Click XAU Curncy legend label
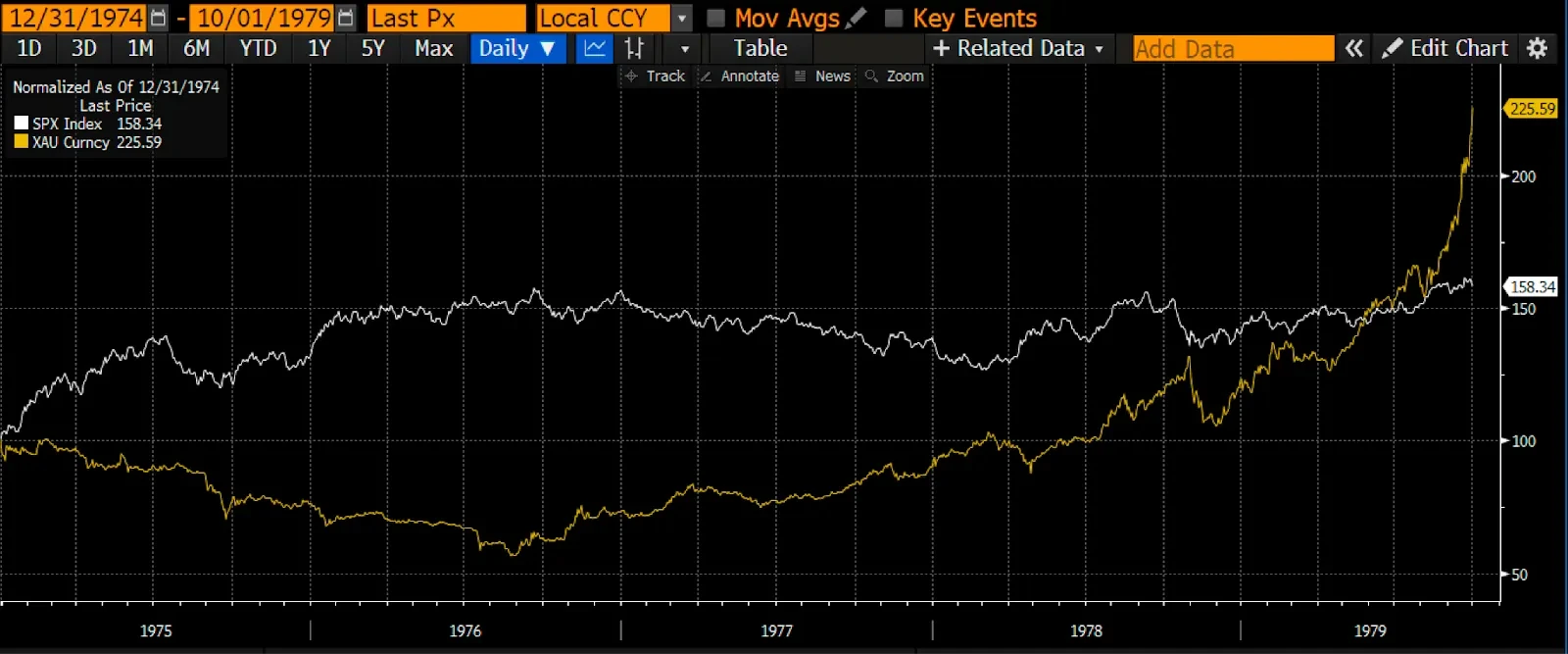1568x654 pixels. tap(71, 142)
